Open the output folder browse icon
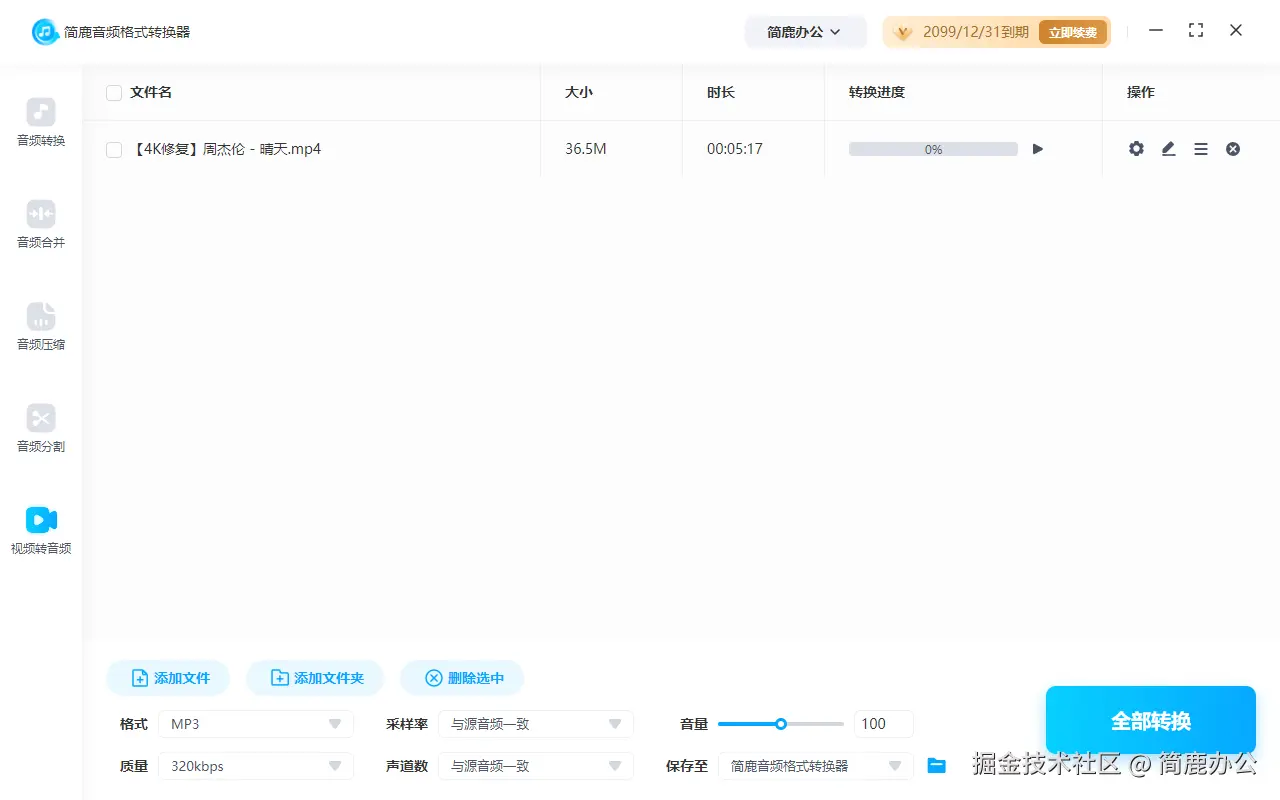The width and height of the screenshot is (1280, 800). click(x=936, y=765)
